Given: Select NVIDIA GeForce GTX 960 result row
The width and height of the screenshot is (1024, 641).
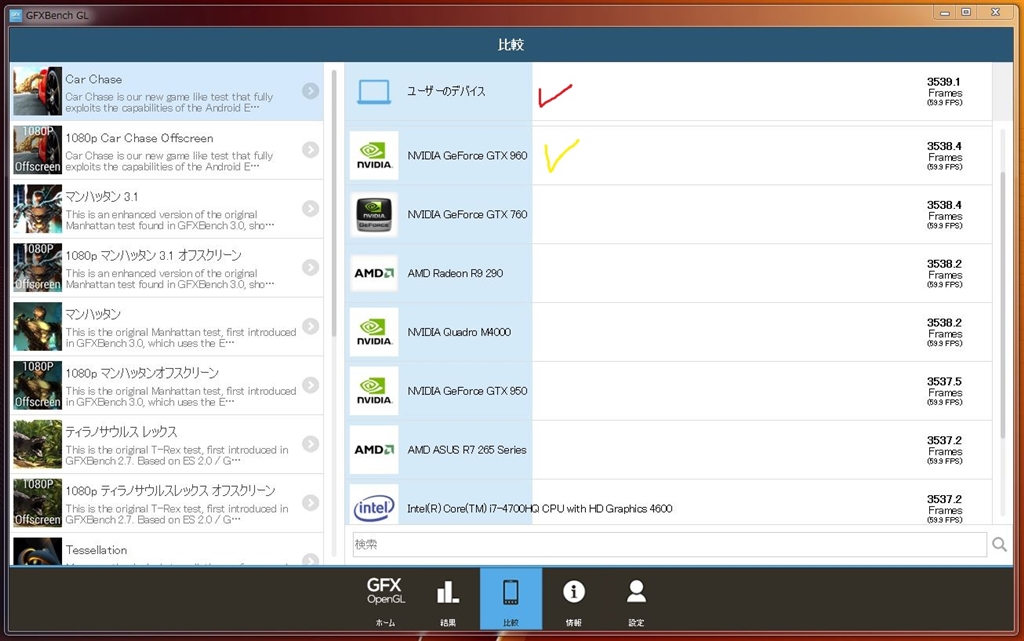Looking at the screenshot, I should point(668,155).
